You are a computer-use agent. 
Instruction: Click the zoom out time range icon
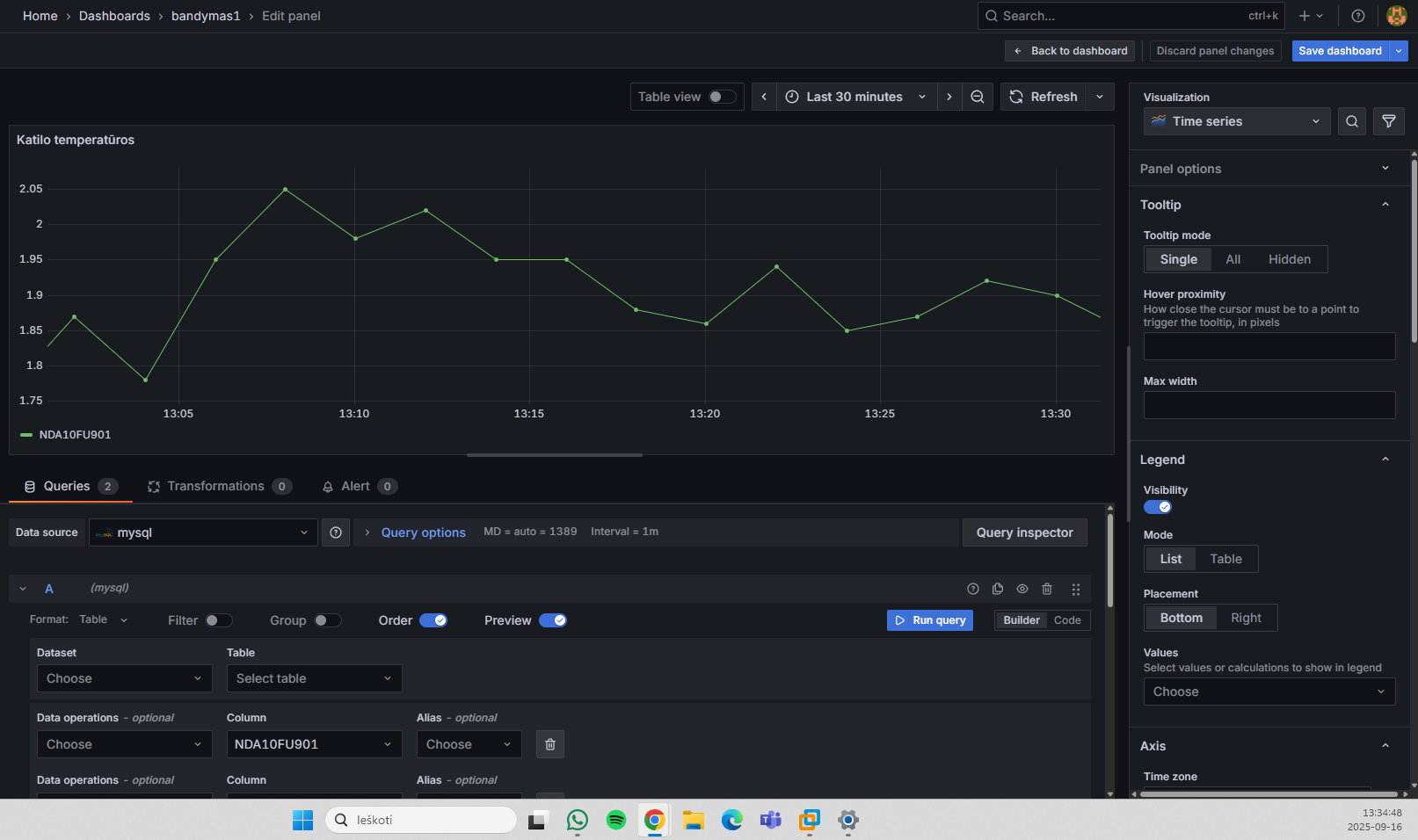click(x=977, y=97)
